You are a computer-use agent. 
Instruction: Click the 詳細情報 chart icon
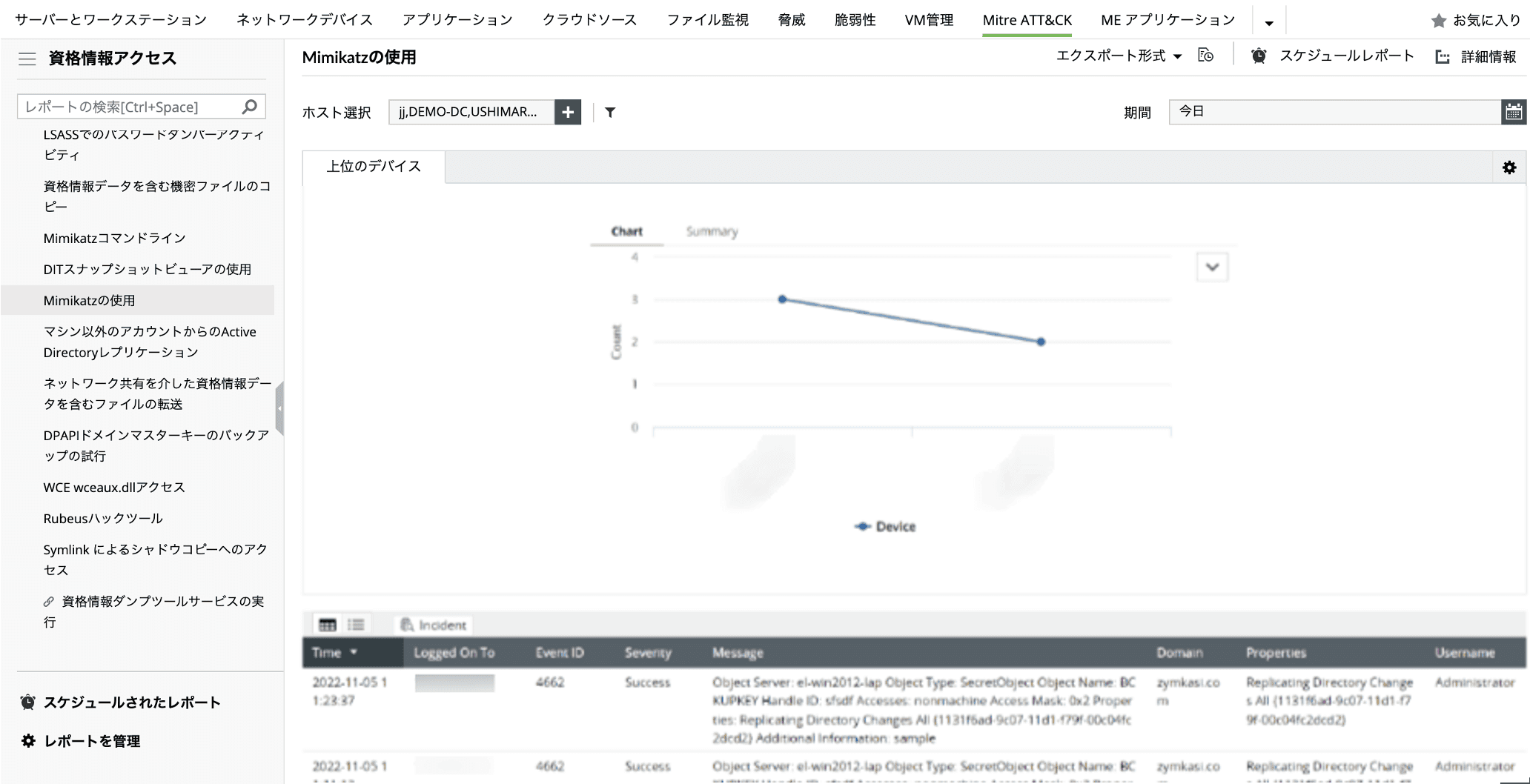1443,57
